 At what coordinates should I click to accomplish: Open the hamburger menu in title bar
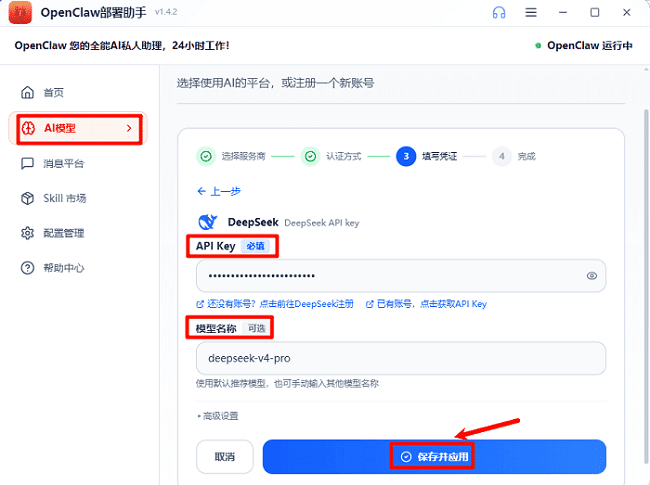pos(531,12)
